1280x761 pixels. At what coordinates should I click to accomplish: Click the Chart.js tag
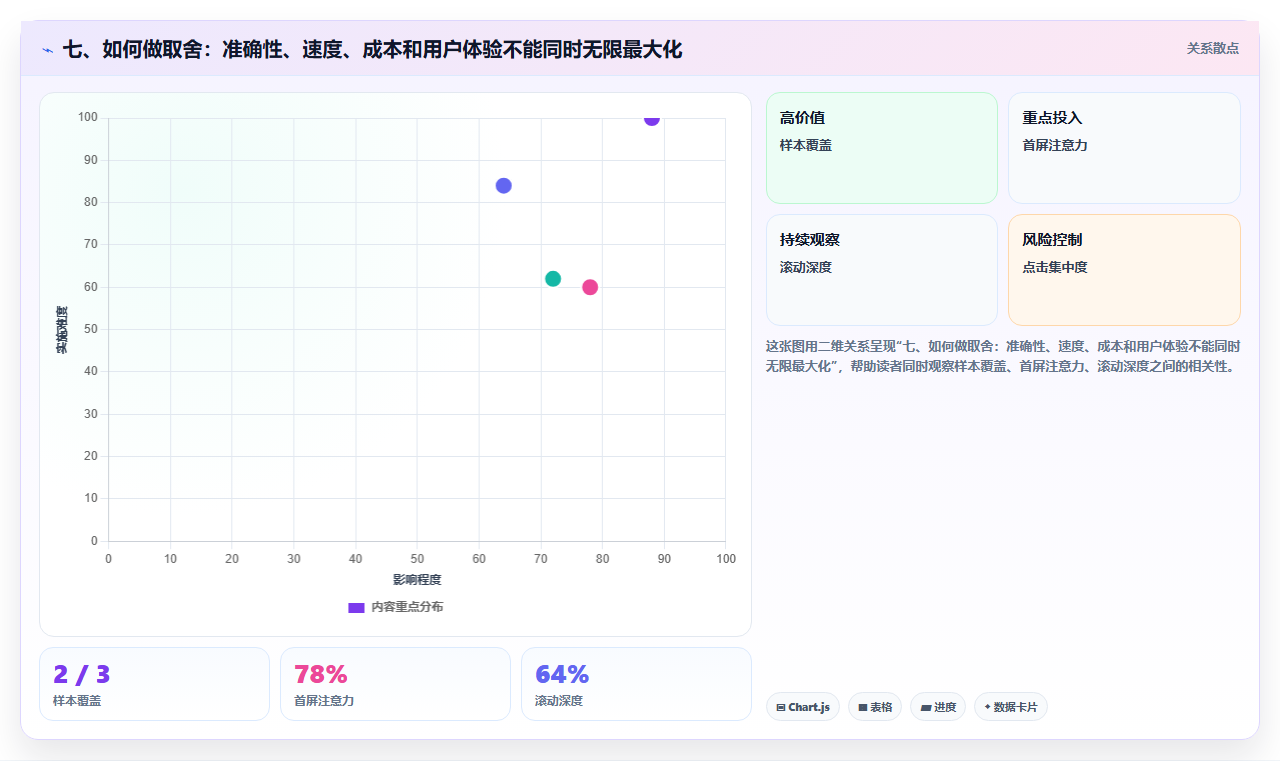pyautogui.click(x=803, y=707)
